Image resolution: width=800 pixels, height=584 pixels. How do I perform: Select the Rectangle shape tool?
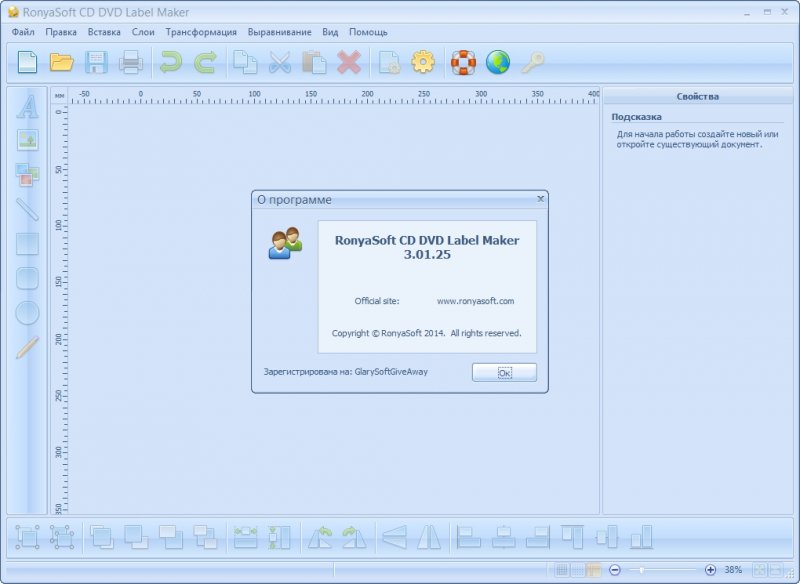(28, 244)
